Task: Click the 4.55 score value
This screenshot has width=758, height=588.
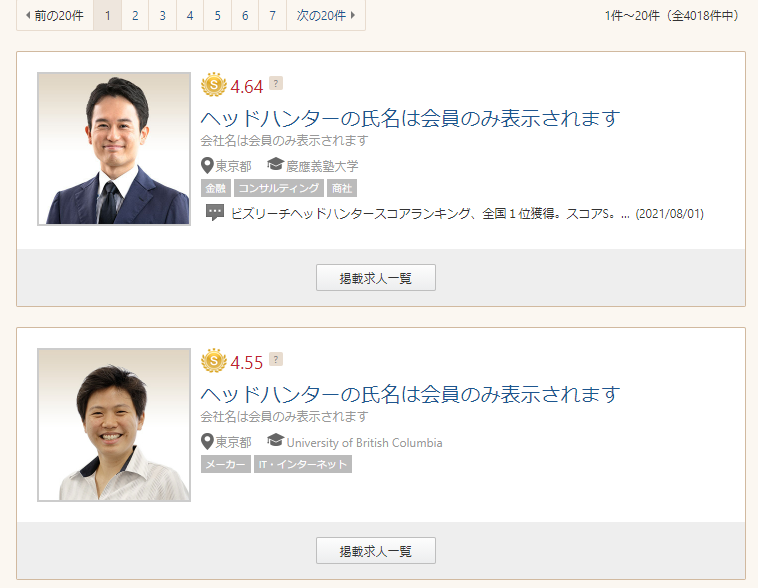Action: coord(247,363)
